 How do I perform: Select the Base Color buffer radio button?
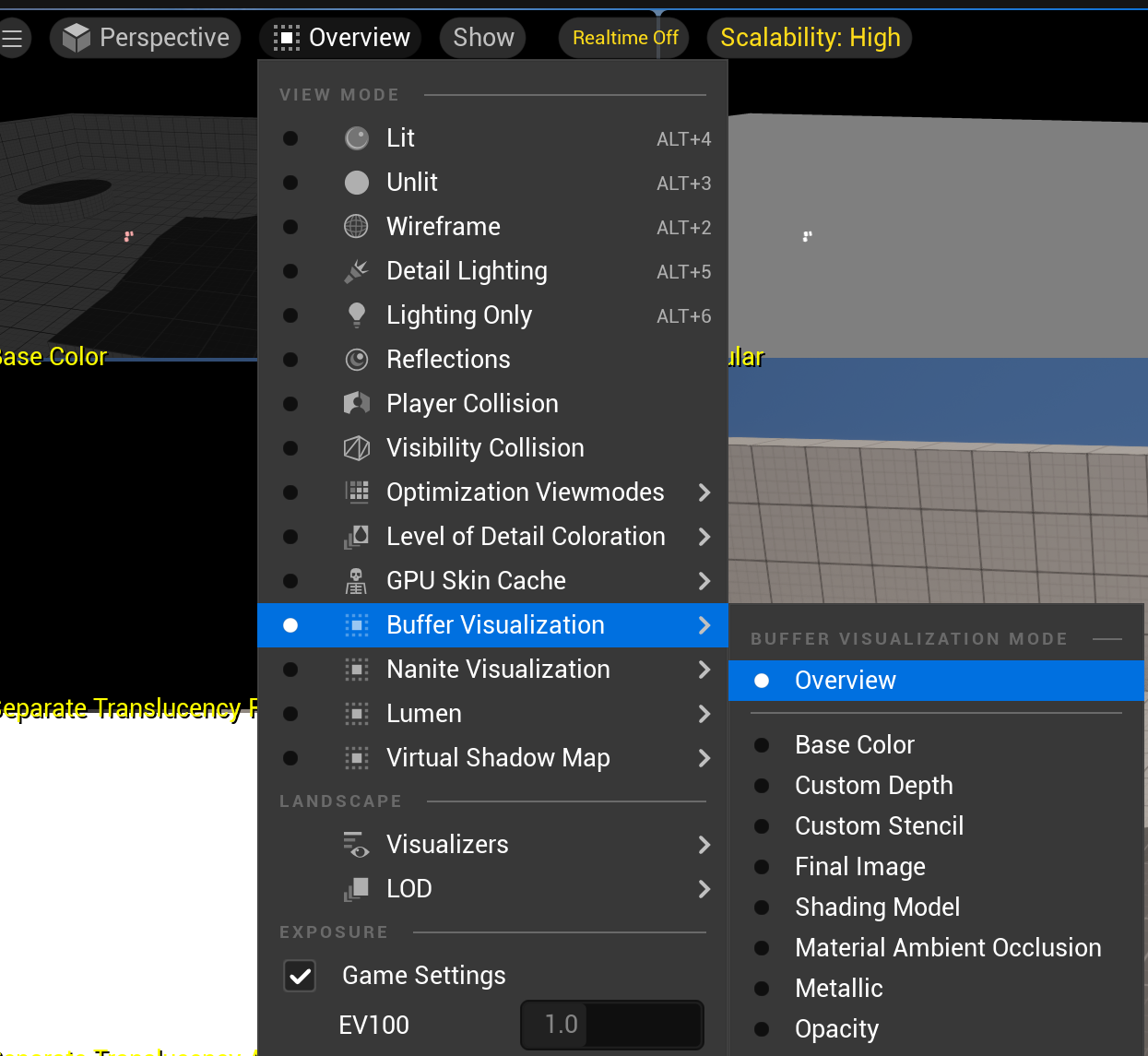pos(762,745)
